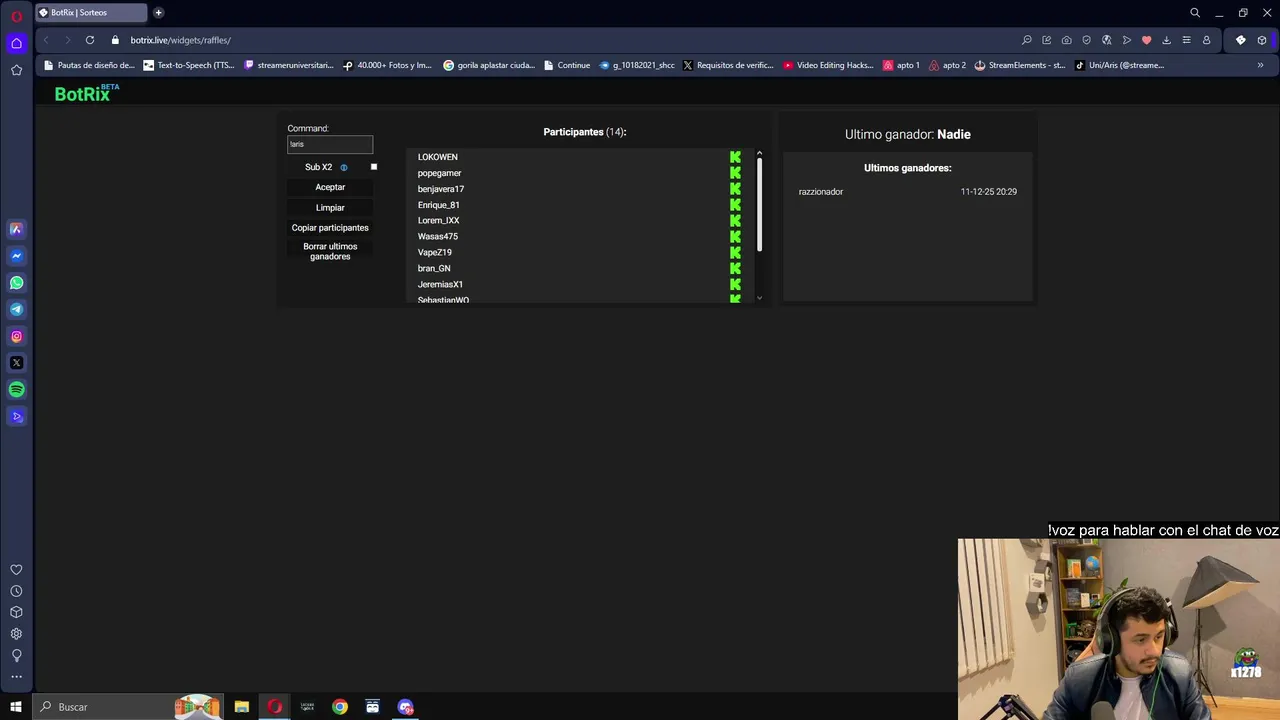Open gorila aplastar ciuda bookmark
The height and width of the screenshot is (720, 1280).
(x=489, y=65)
